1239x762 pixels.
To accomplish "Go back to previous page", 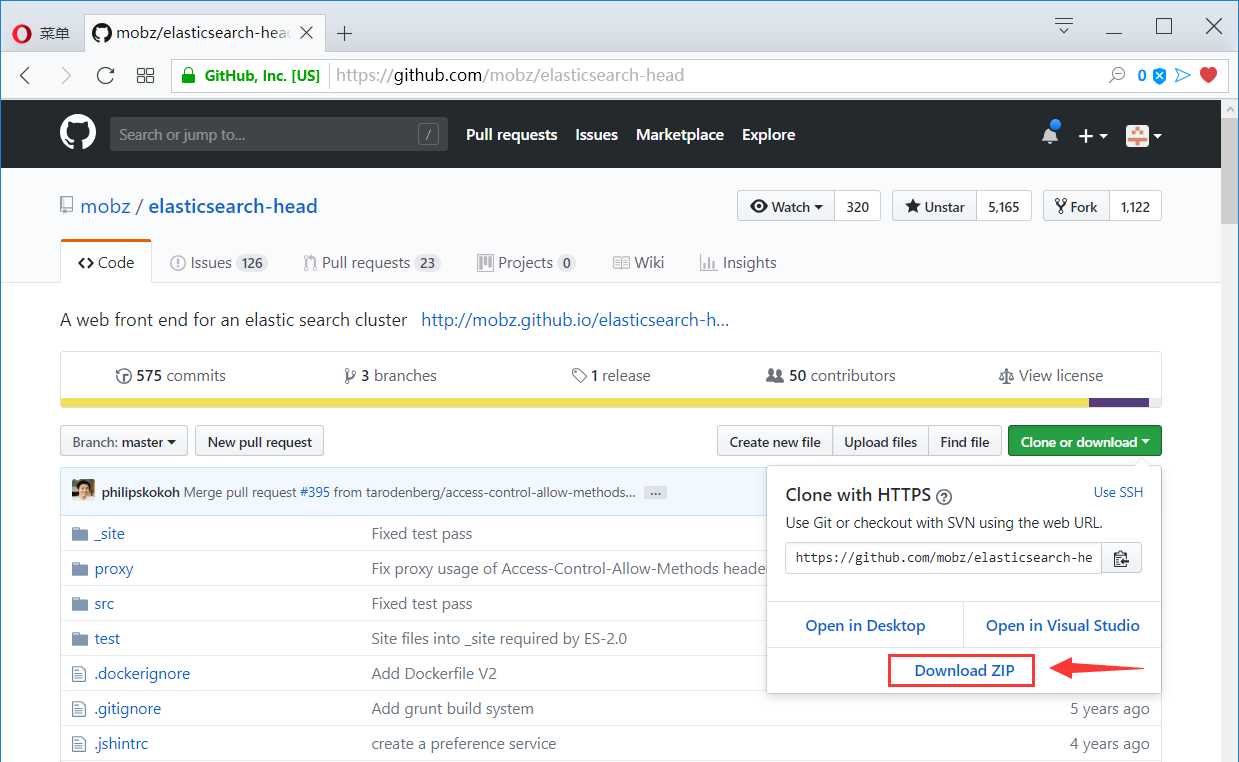I will pos(26,75).
